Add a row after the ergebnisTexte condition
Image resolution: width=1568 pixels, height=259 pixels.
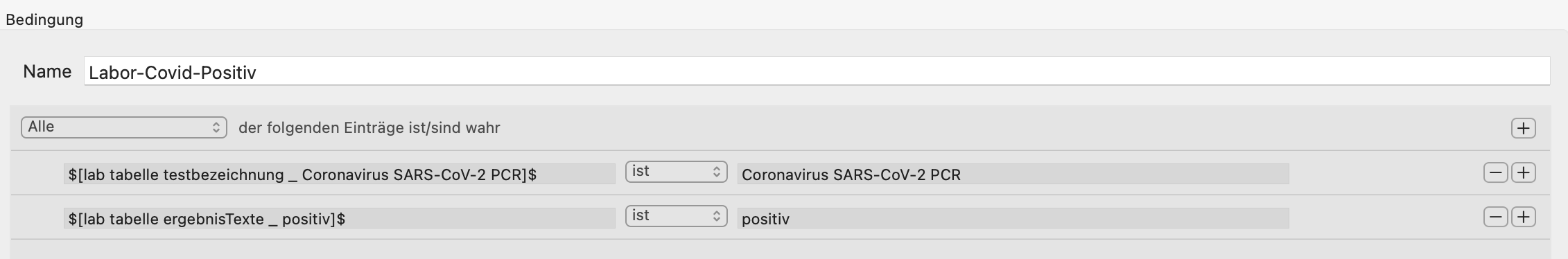[x=1523, y=217]
